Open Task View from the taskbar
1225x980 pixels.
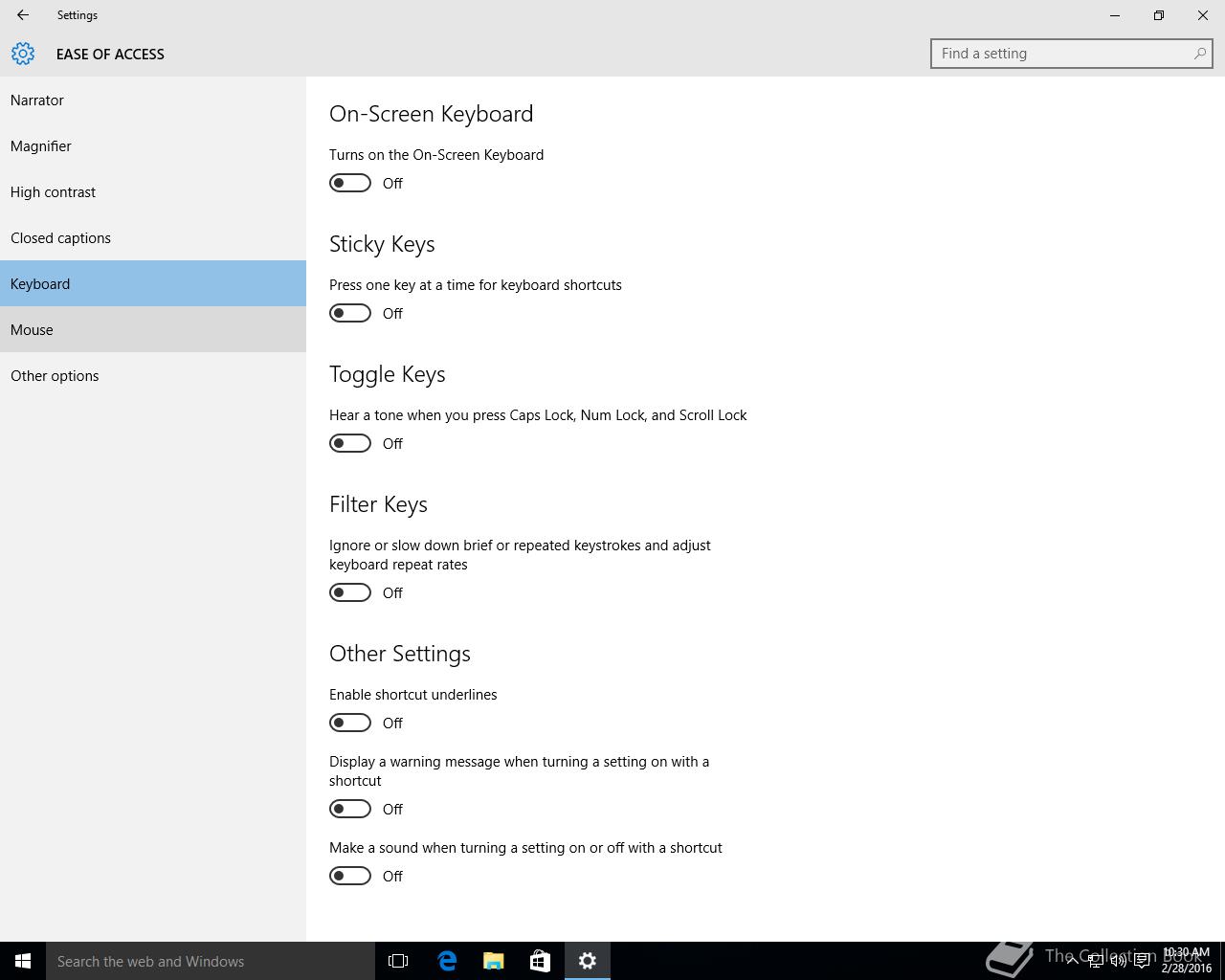(x=398, y=961)
